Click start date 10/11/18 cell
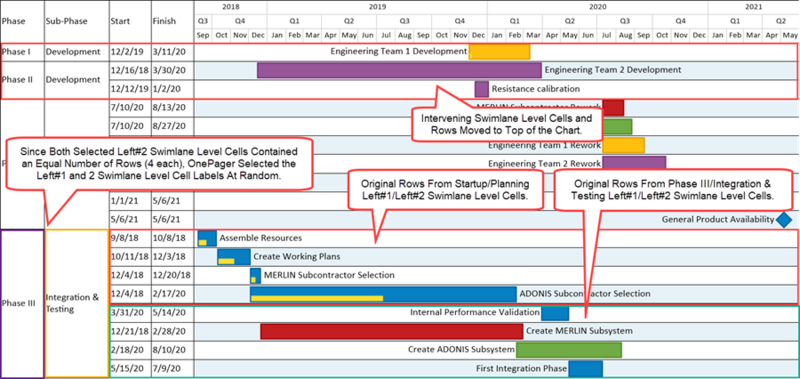 (130, 257)
